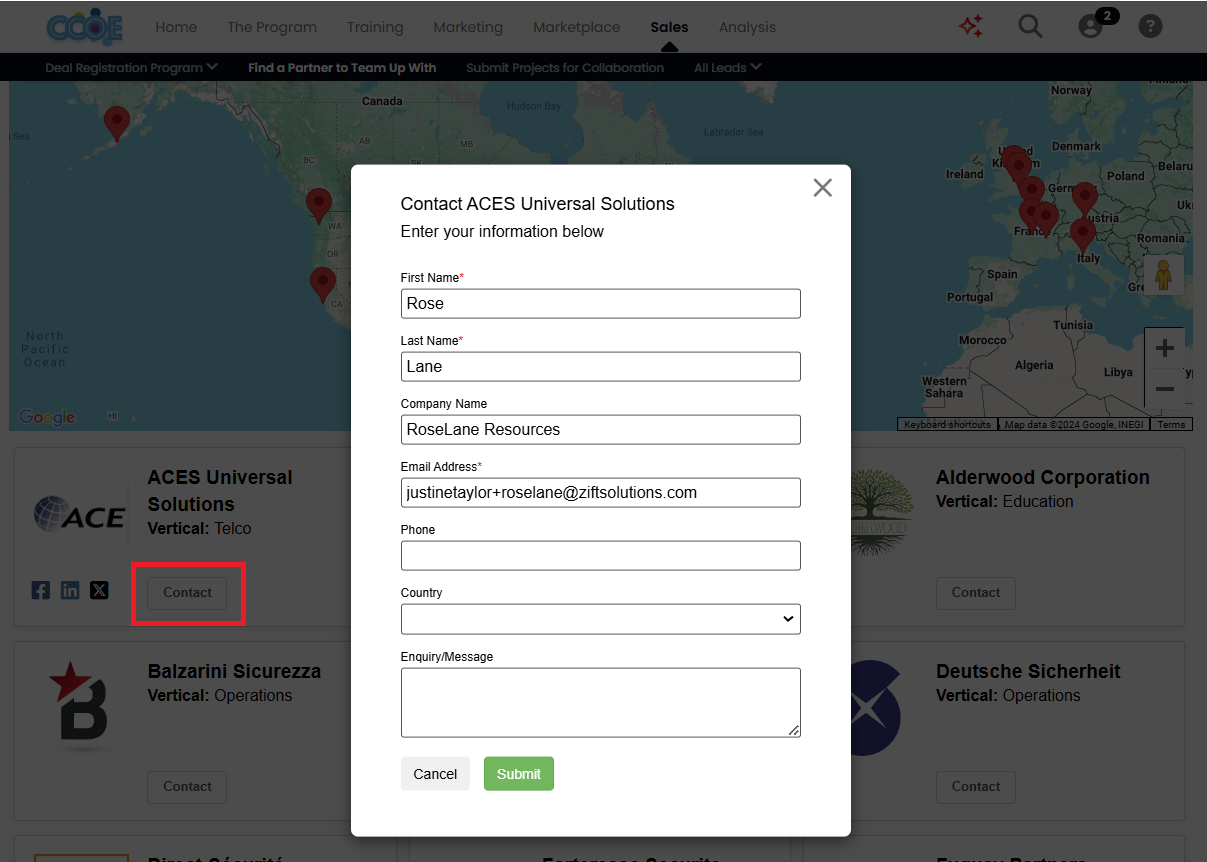Cancel the contact form

435,773
